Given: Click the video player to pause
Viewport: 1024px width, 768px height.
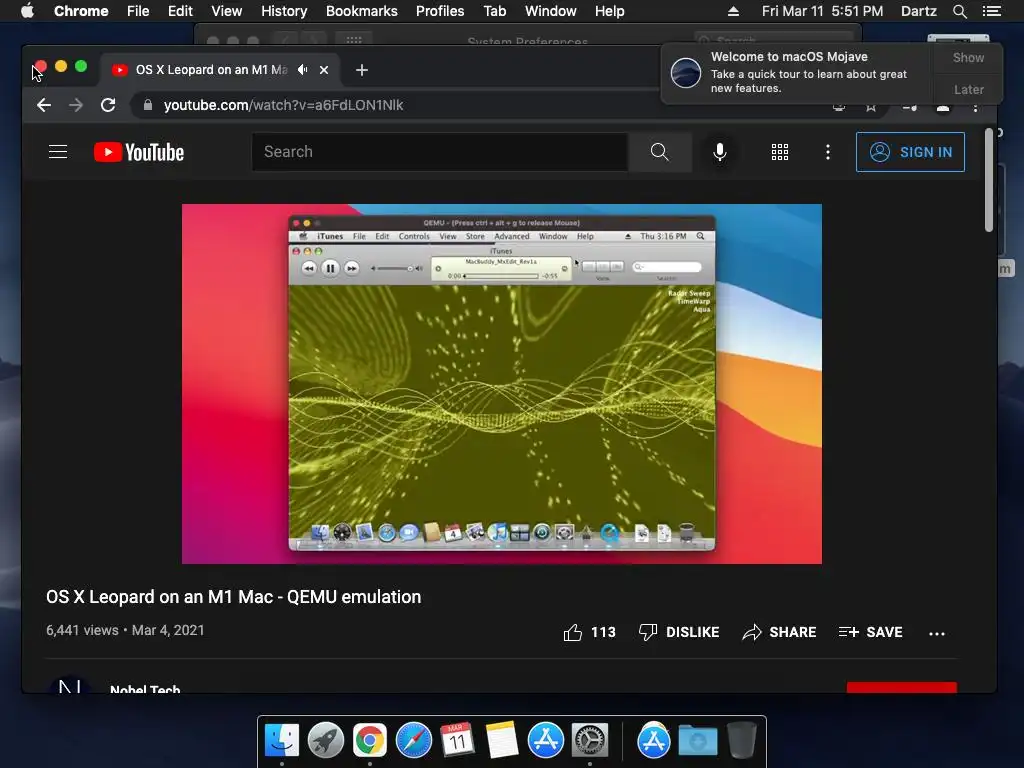Looking at the screenshot, I should tap(502, 384).
